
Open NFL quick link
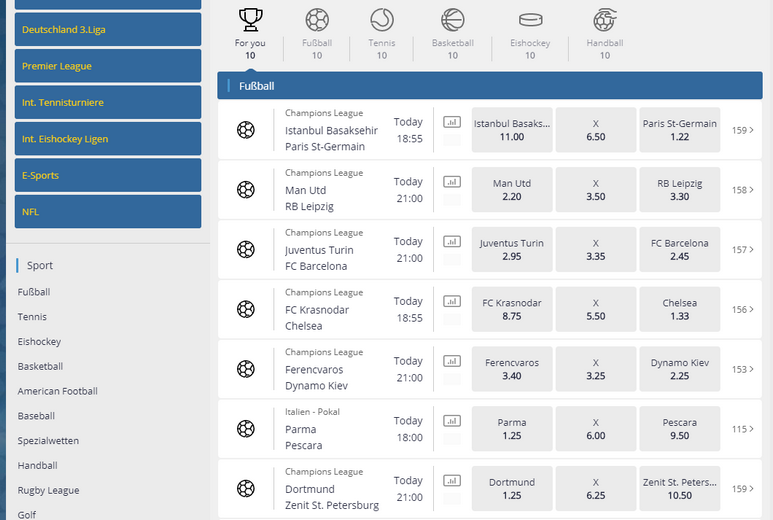tap(108, 212)
